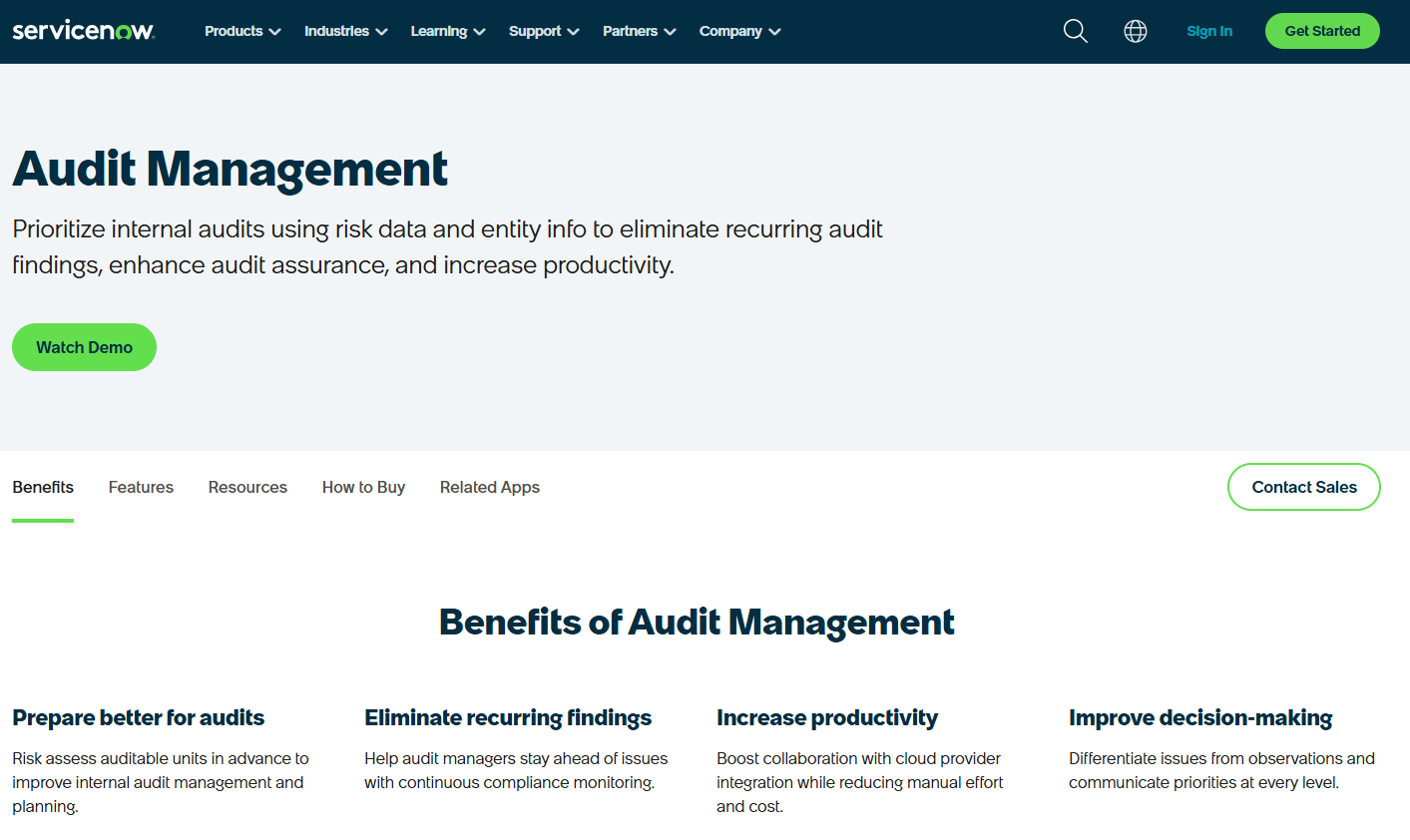Image resolution: width=1410 pixels, height=840 pixels.
Task: Click the Watch Demo button
Action: click(84, 347)
